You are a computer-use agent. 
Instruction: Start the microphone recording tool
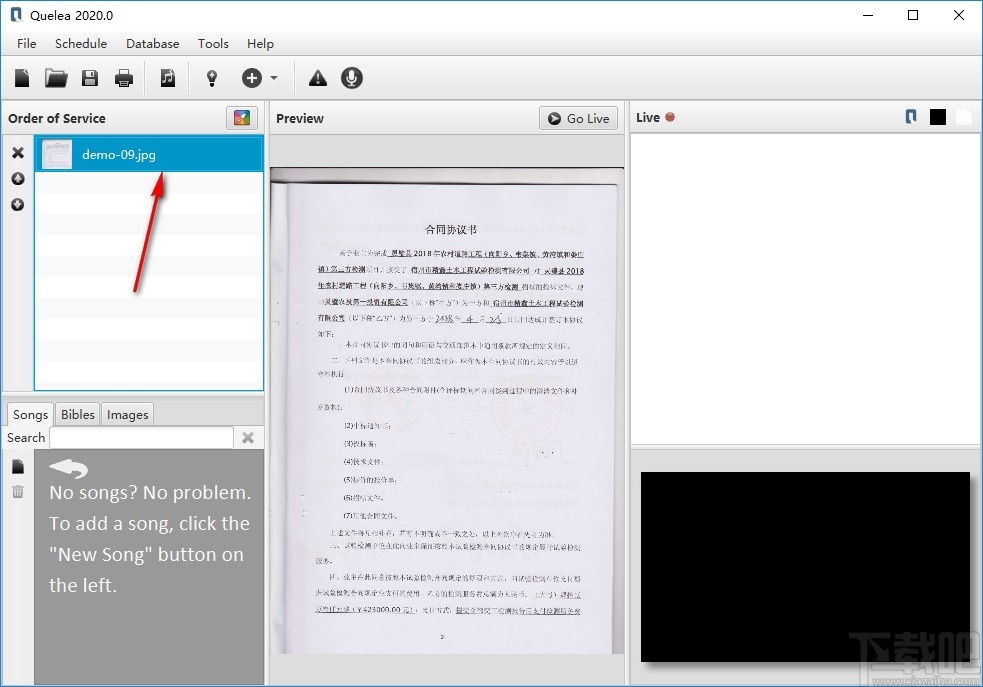(351, 78)
